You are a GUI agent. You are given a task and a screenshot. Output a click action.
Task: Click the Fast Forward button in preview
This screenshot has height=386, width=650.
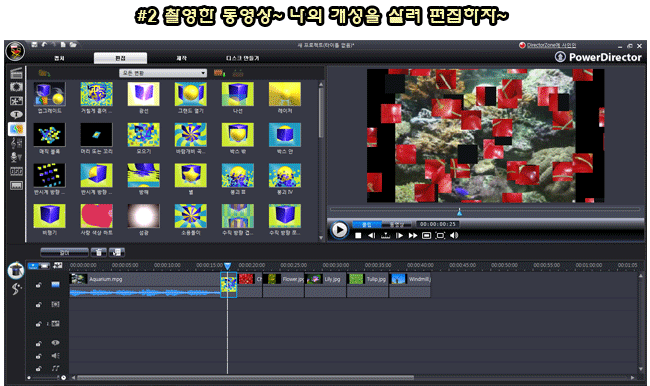[x=413, y=235]
